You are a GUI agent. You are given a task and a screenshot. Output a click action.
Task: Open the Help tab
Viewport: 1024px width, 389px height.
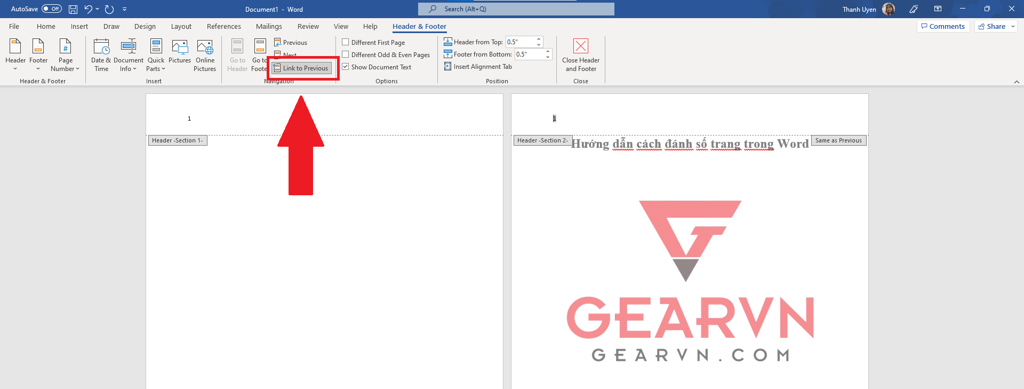(370, 27)
